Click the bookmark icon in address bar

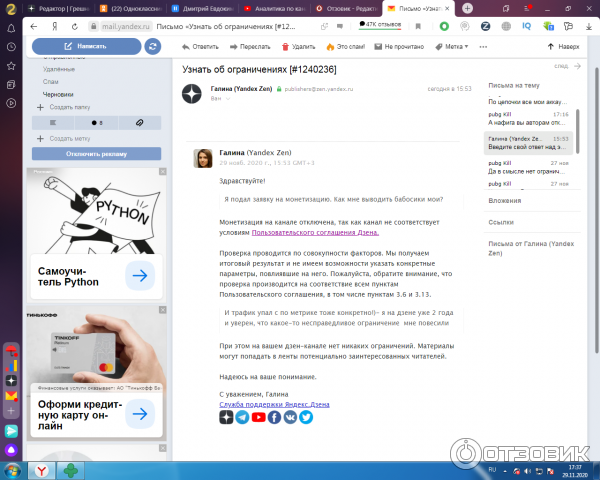[418, 26]
